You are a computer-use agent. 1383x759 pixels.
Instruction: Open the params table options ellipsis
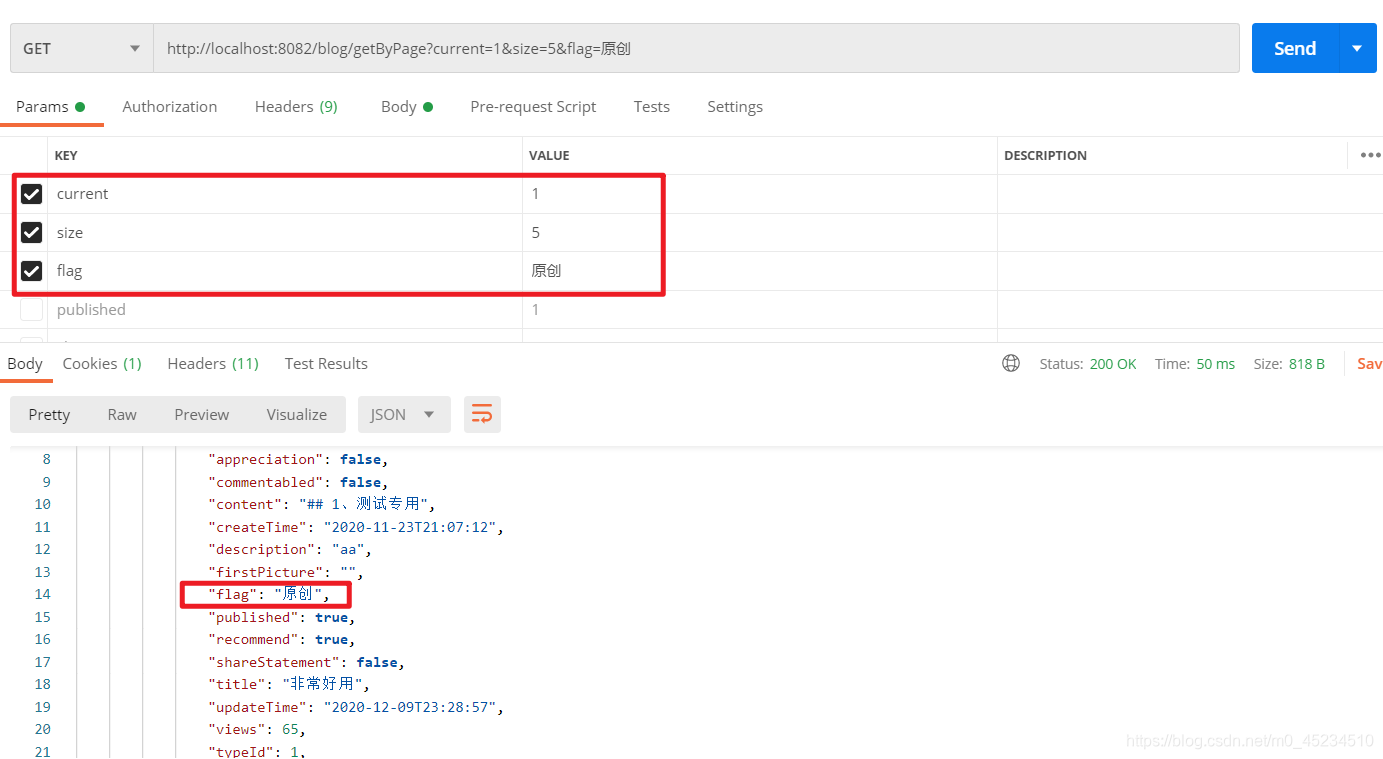[x=1370, y=155]
